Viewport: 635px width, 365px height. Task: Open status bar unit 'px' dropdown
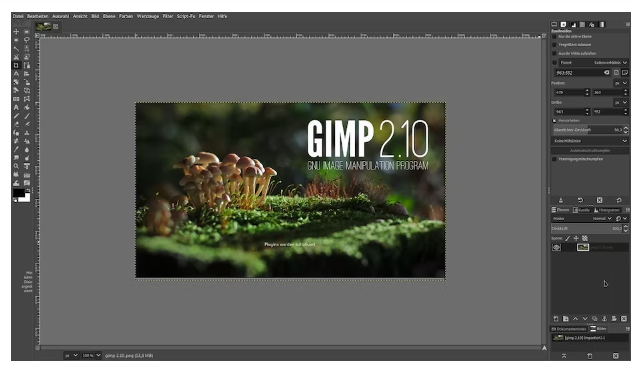(x=71, y=356)
